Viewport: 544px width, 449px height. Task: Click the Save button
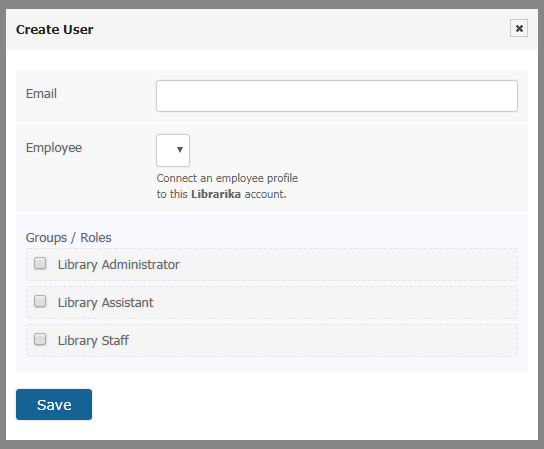54,405
